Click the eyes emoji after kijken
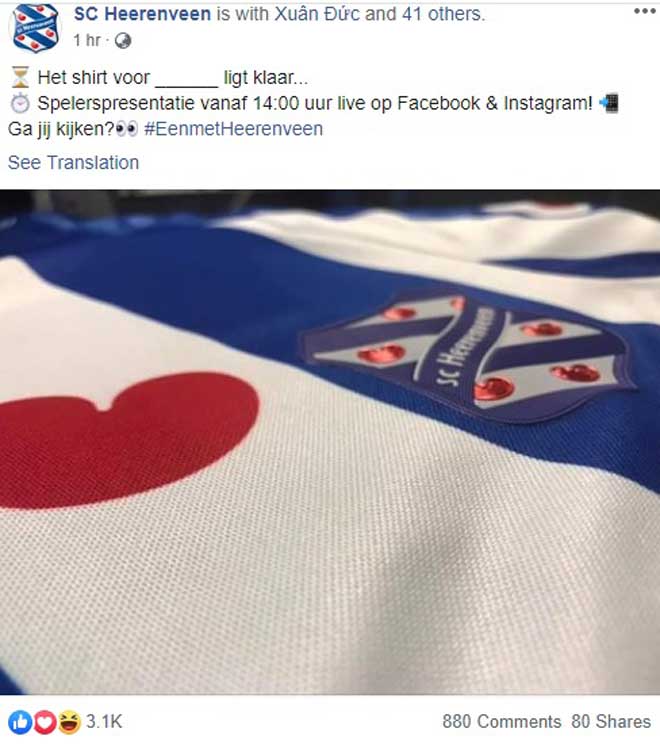 (127, 129)
